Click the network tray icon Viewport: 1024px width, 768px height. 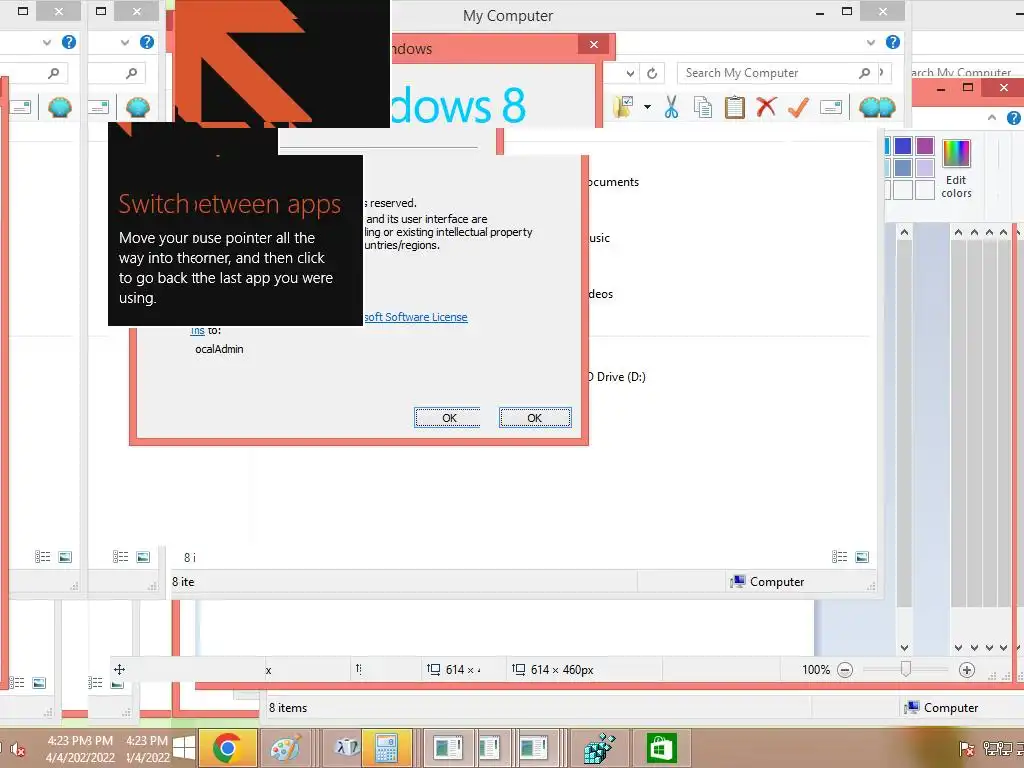coord(997,749)
